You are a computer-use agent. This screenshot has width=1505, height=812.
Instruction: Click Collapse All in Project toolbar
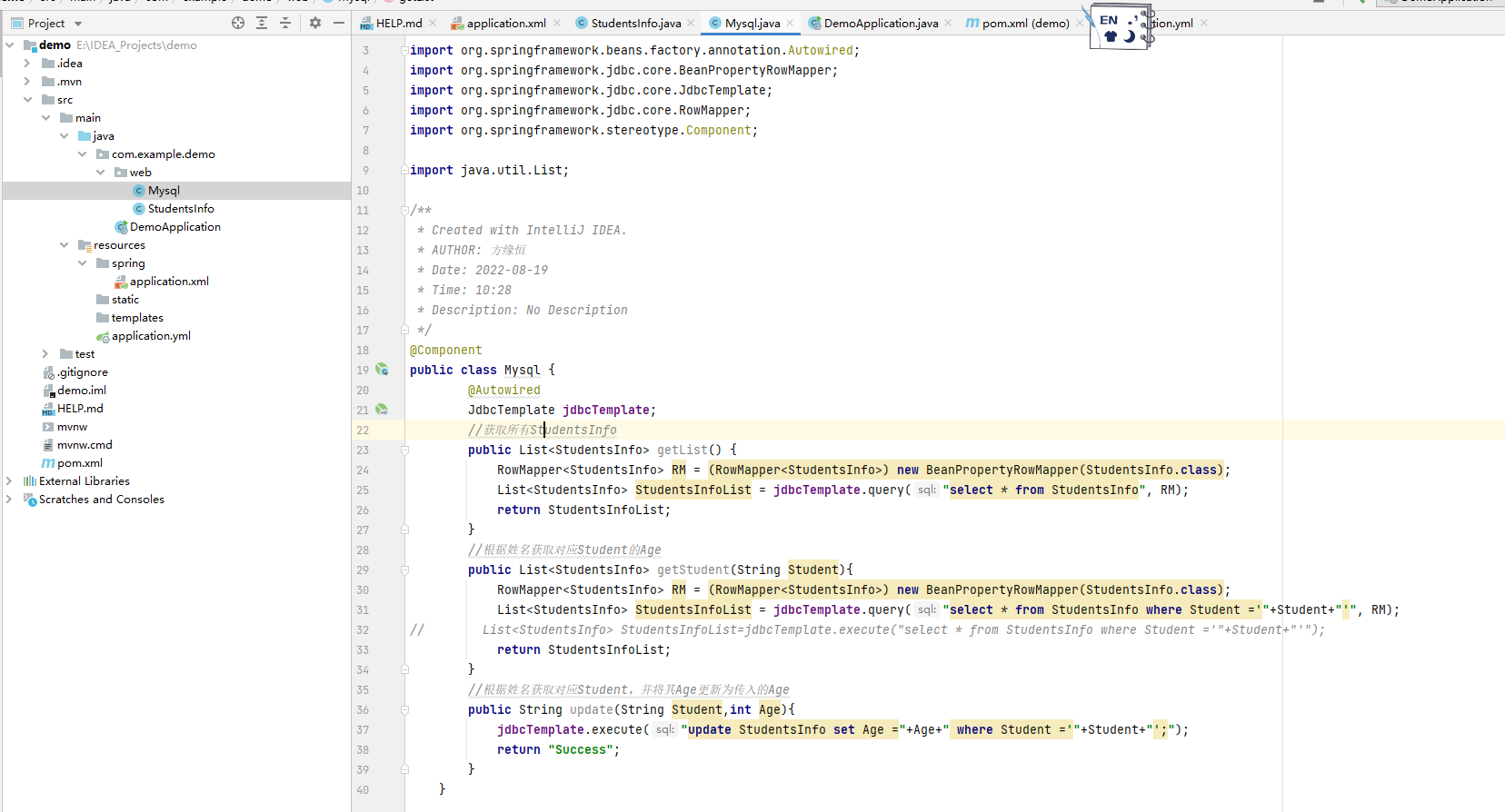point(285,23)
